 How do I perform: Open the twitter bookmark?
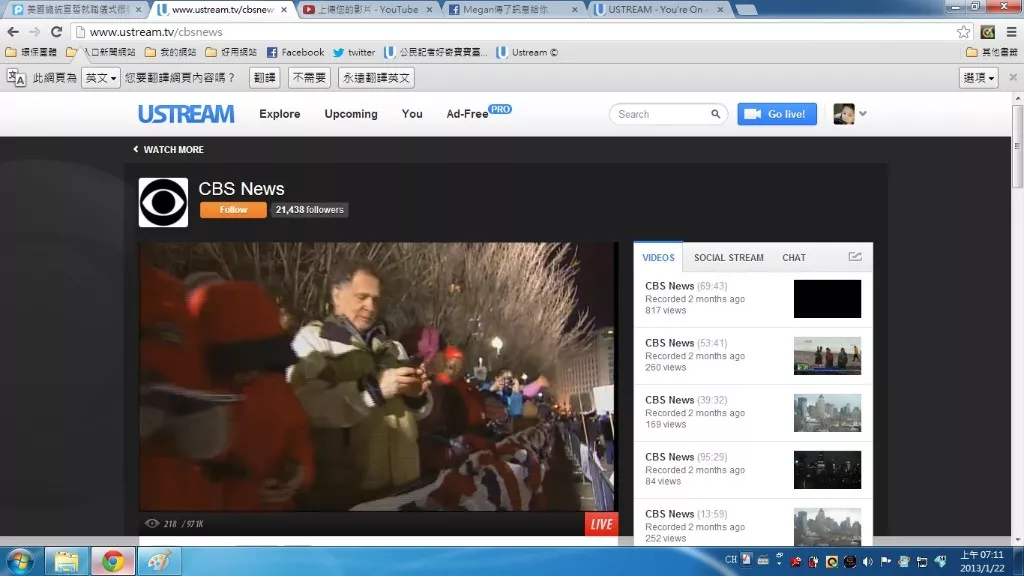click(354, 52)
